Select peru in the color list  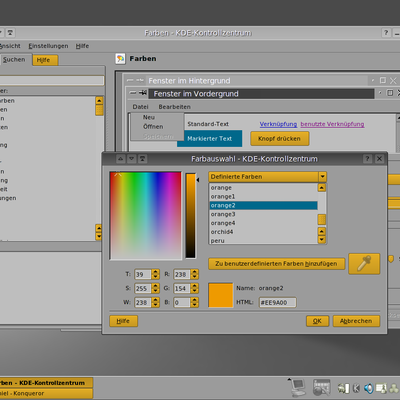coord(263,240)
